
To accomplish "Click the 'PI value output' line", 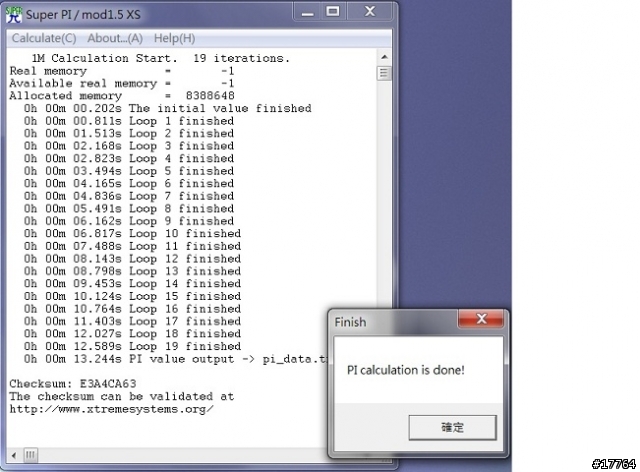I will (176, 359).
